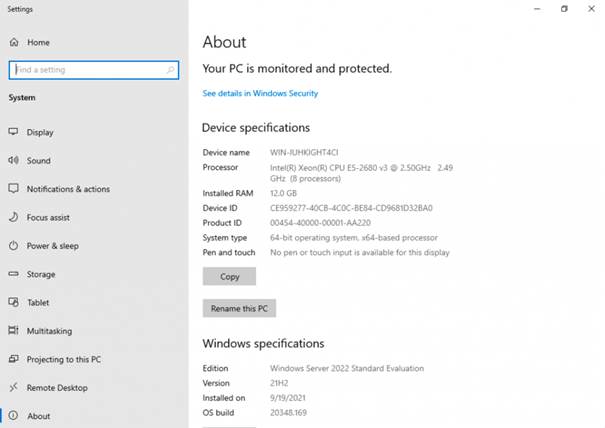Click the Multitasking icon
605x428 pixels.
click(14, 330)
